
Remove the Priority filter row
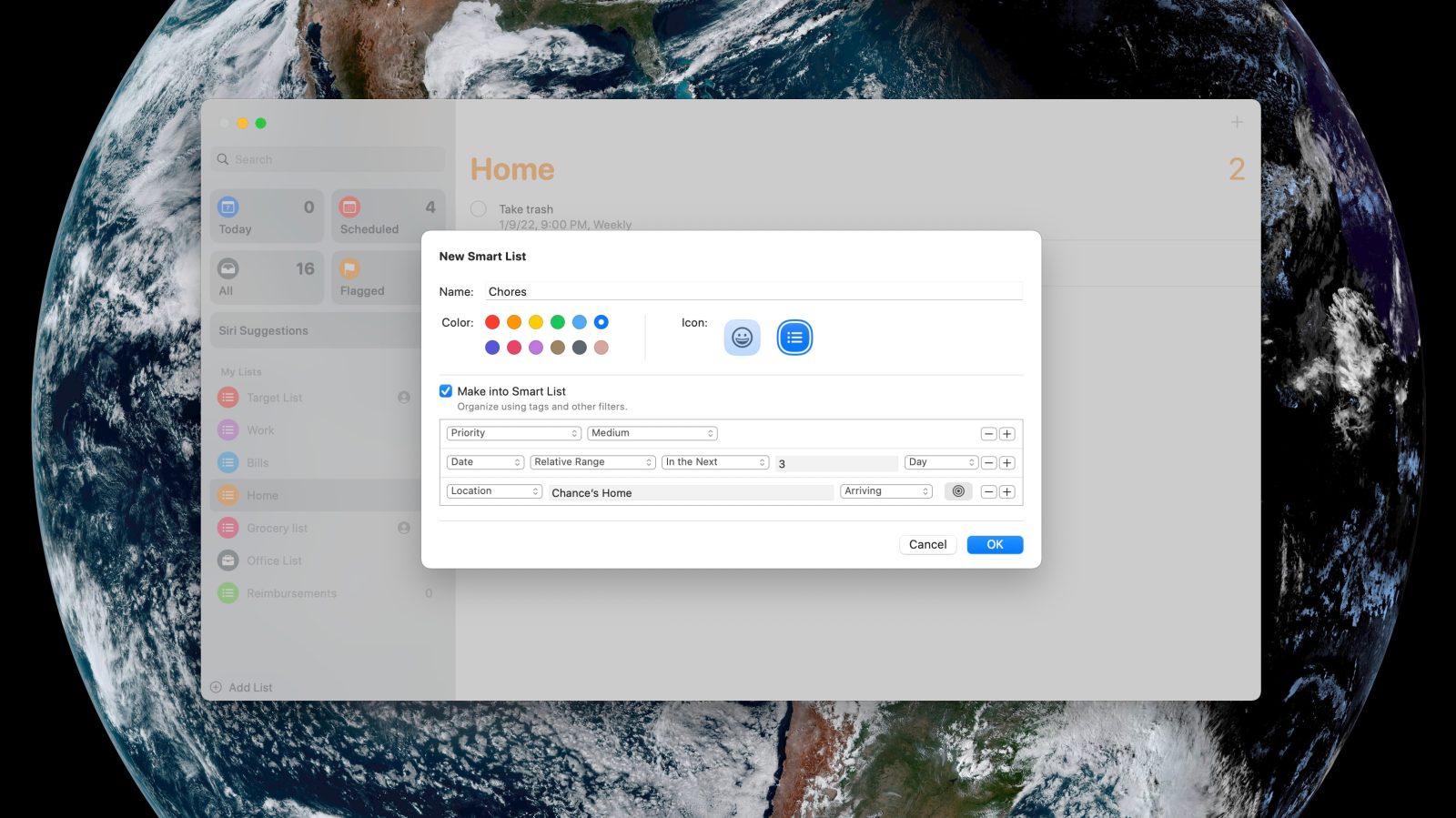coord(988,434)
